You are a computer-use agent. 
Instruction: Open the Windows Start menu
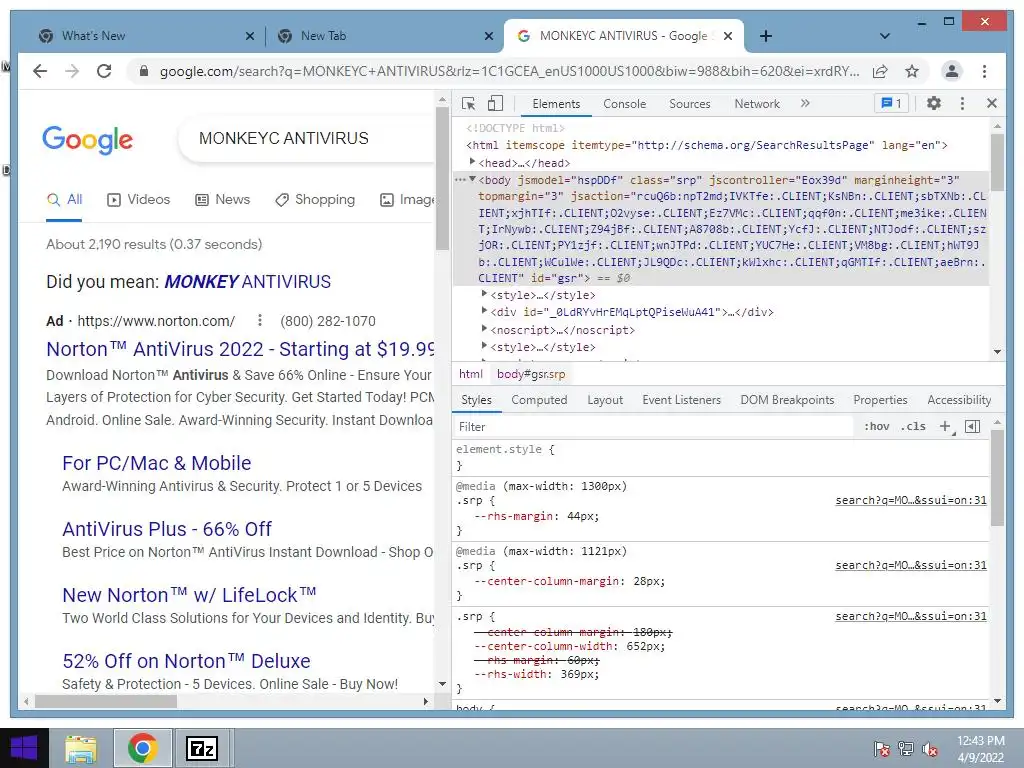tap(24, 748)
